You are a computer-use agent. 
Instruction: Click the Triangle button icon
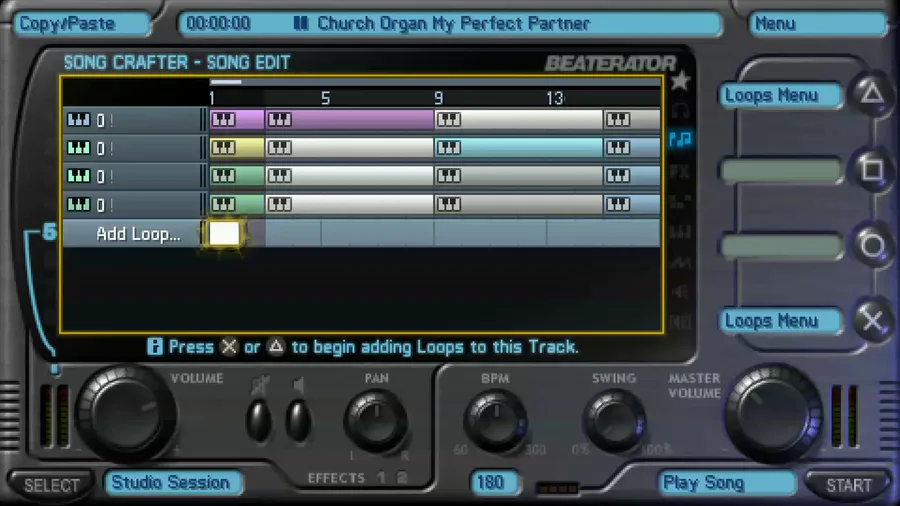coord(872,93)
